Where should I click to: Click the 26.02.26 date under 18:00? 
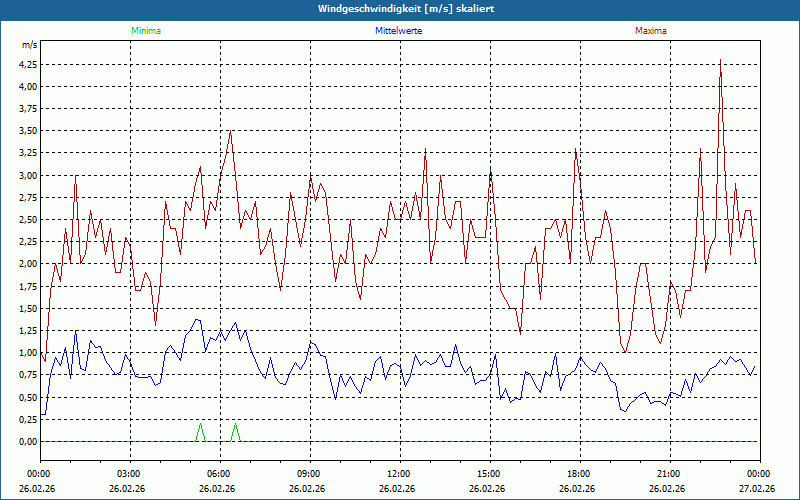click(x=577, y=488)
